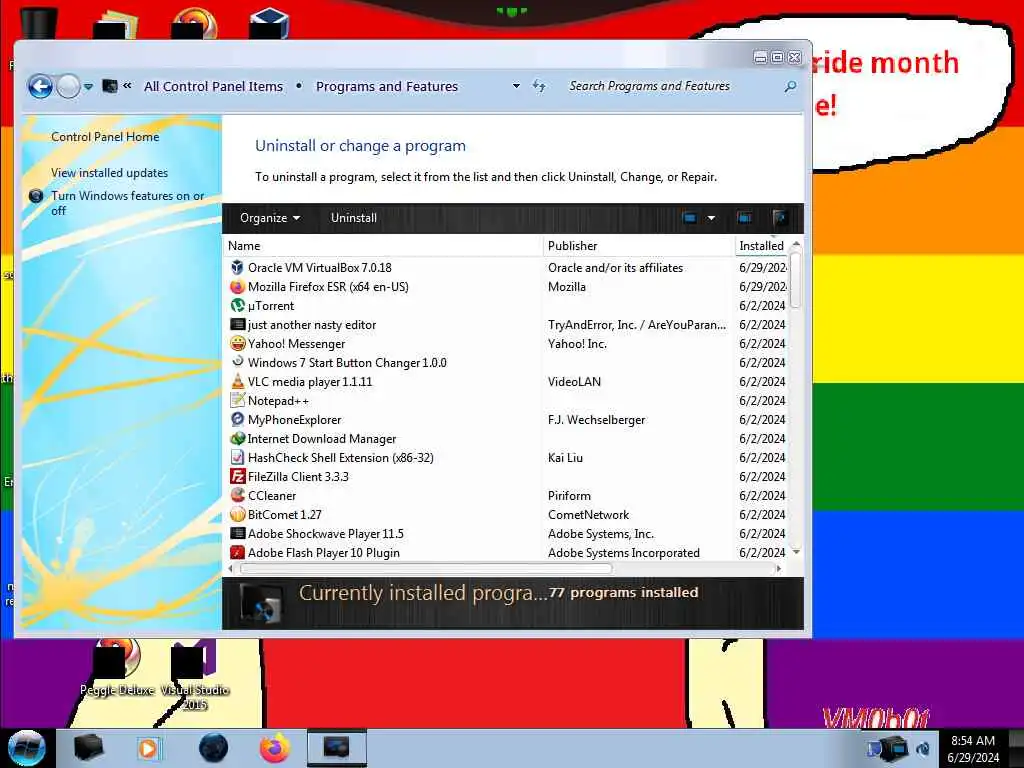
Task: Click the preview pane icon in toolbar
Action: (x=744, y=218)
